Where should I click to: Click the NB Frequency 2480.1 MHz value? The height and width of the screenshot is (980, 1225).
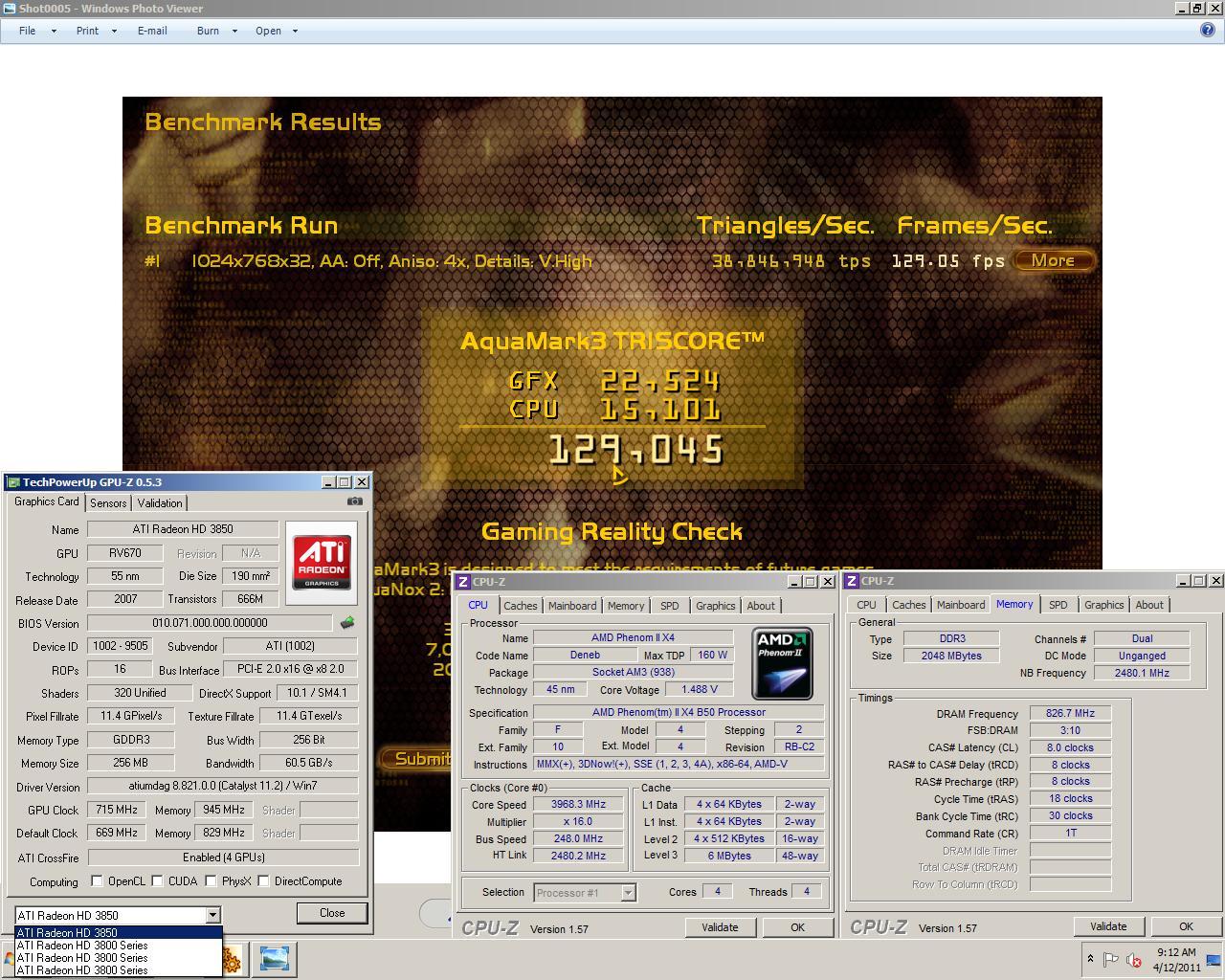1142,674
